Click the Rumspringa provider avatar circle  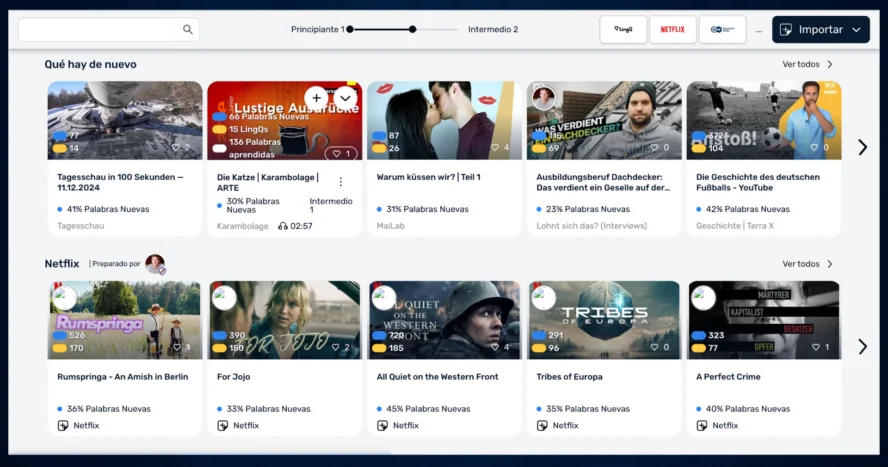(64, 298)
